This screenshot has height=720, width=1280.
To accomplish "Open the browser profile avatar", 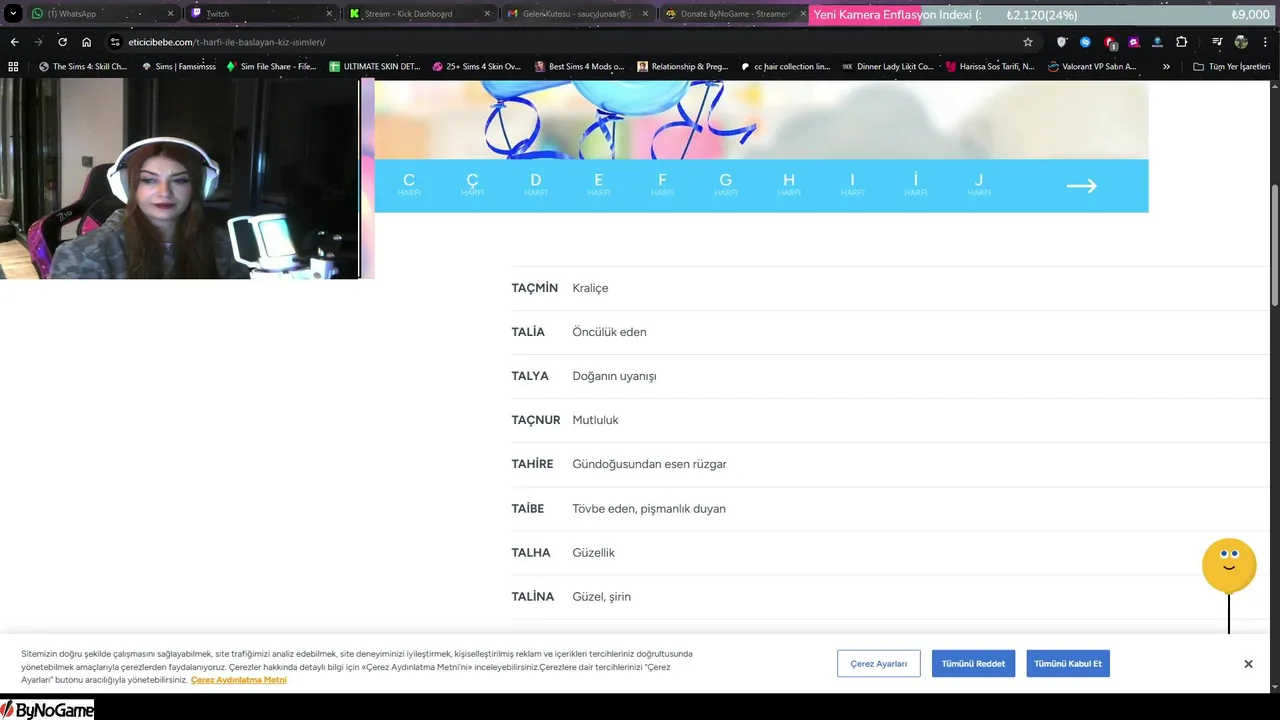I will (x=1241, y=42).
